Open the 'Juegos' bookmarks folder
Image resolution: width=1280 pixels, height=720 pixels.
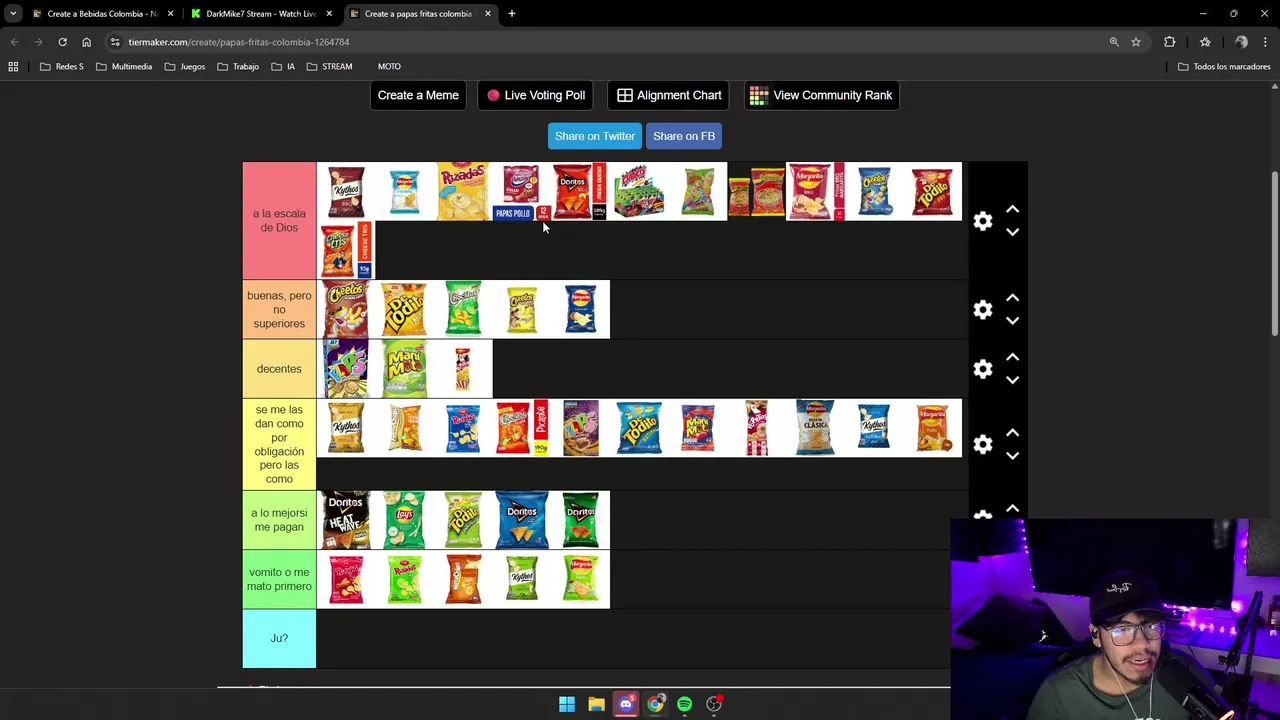[185, 67]
